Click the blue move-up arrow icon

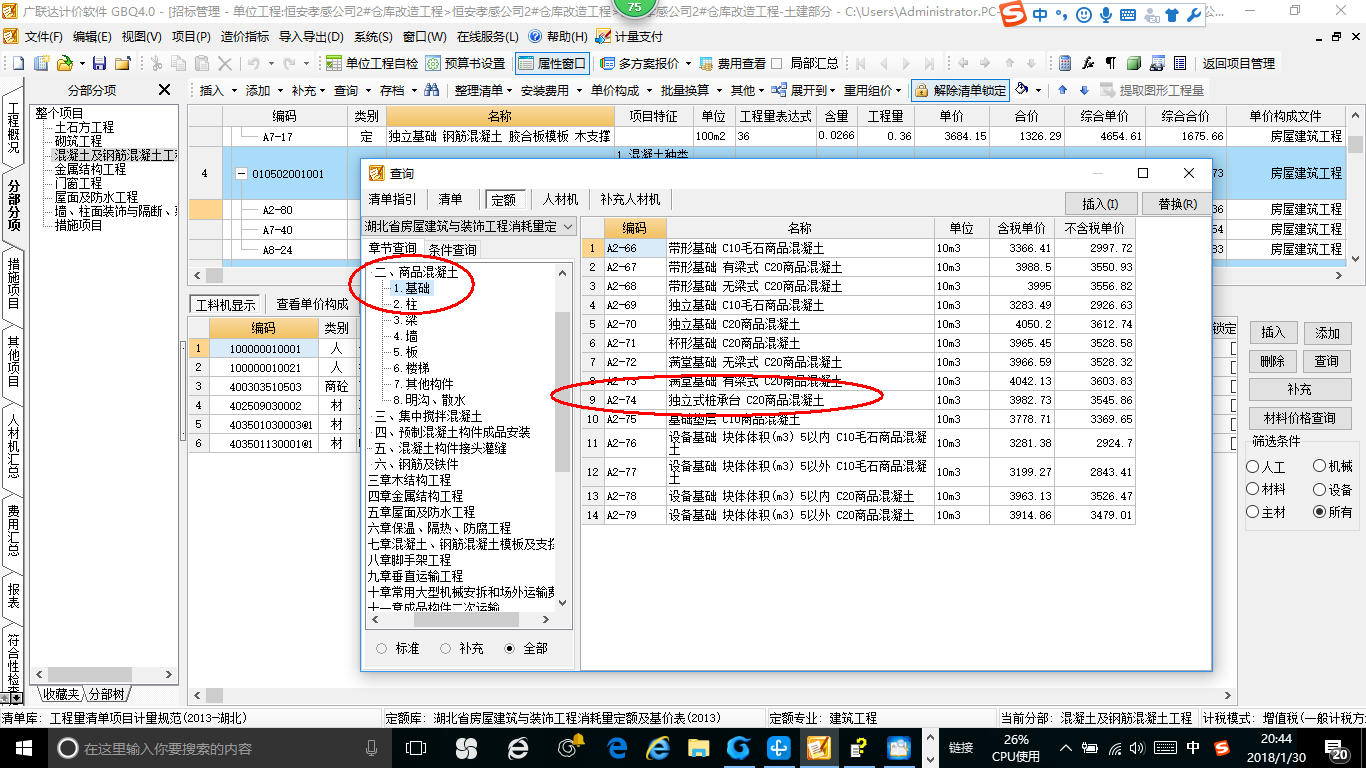click(x=1063, y=90)
